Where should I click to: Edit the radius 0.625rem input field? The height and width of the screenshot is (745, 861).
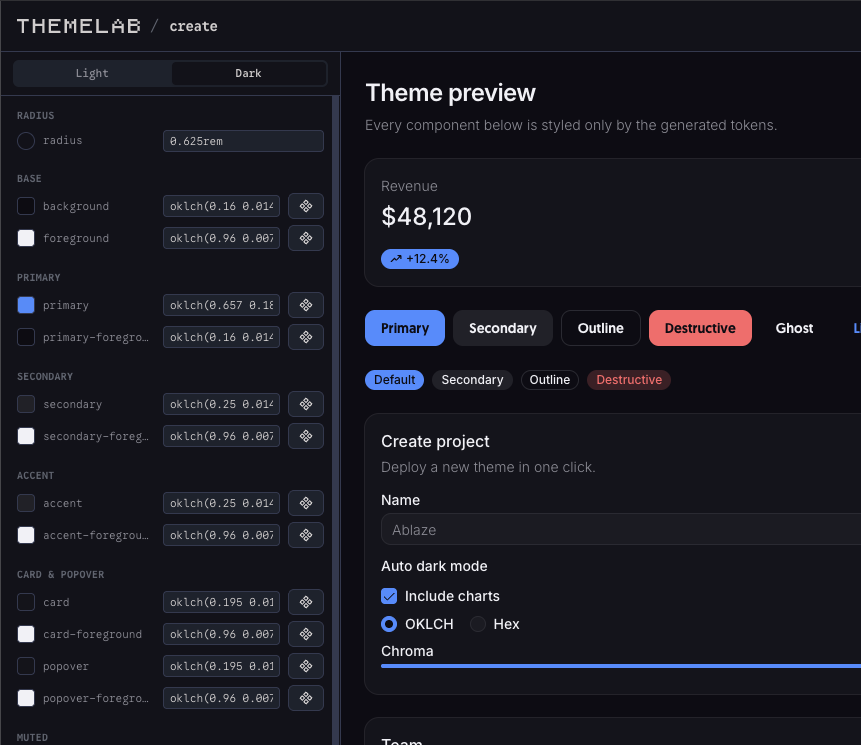[243, 141]
